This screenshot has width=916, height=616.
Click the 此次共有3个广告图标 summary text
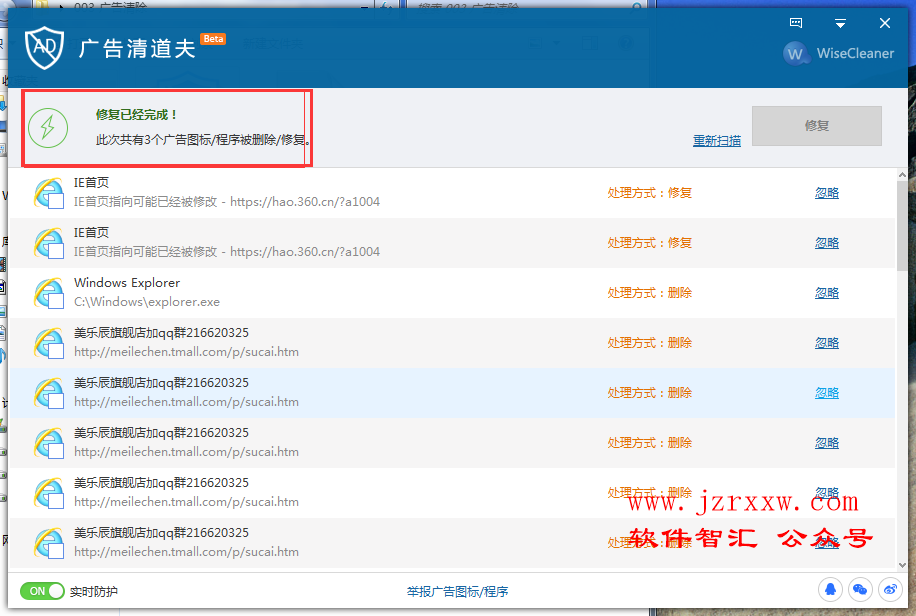coord(202,140)
